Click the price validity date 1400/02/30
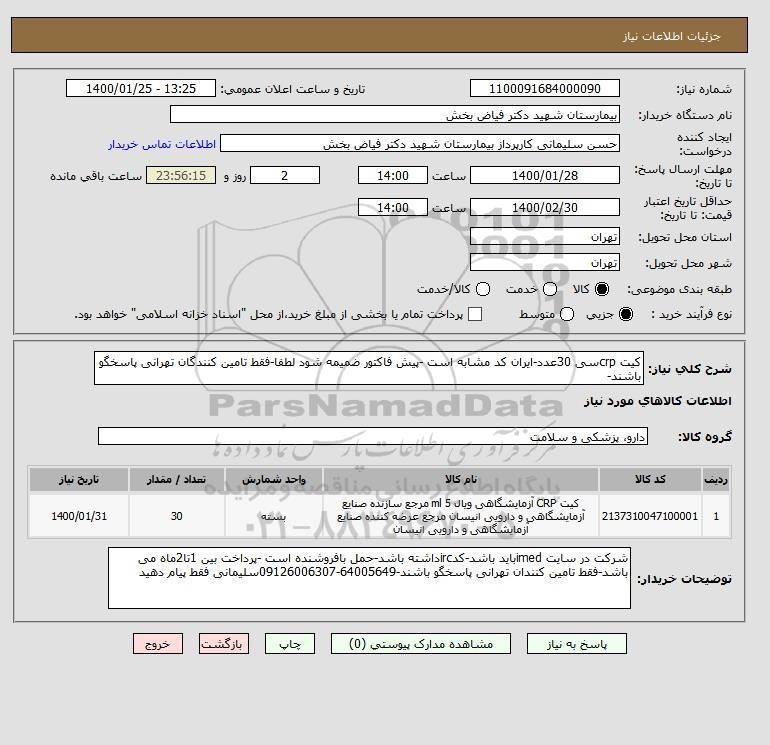 pos(545,207)
